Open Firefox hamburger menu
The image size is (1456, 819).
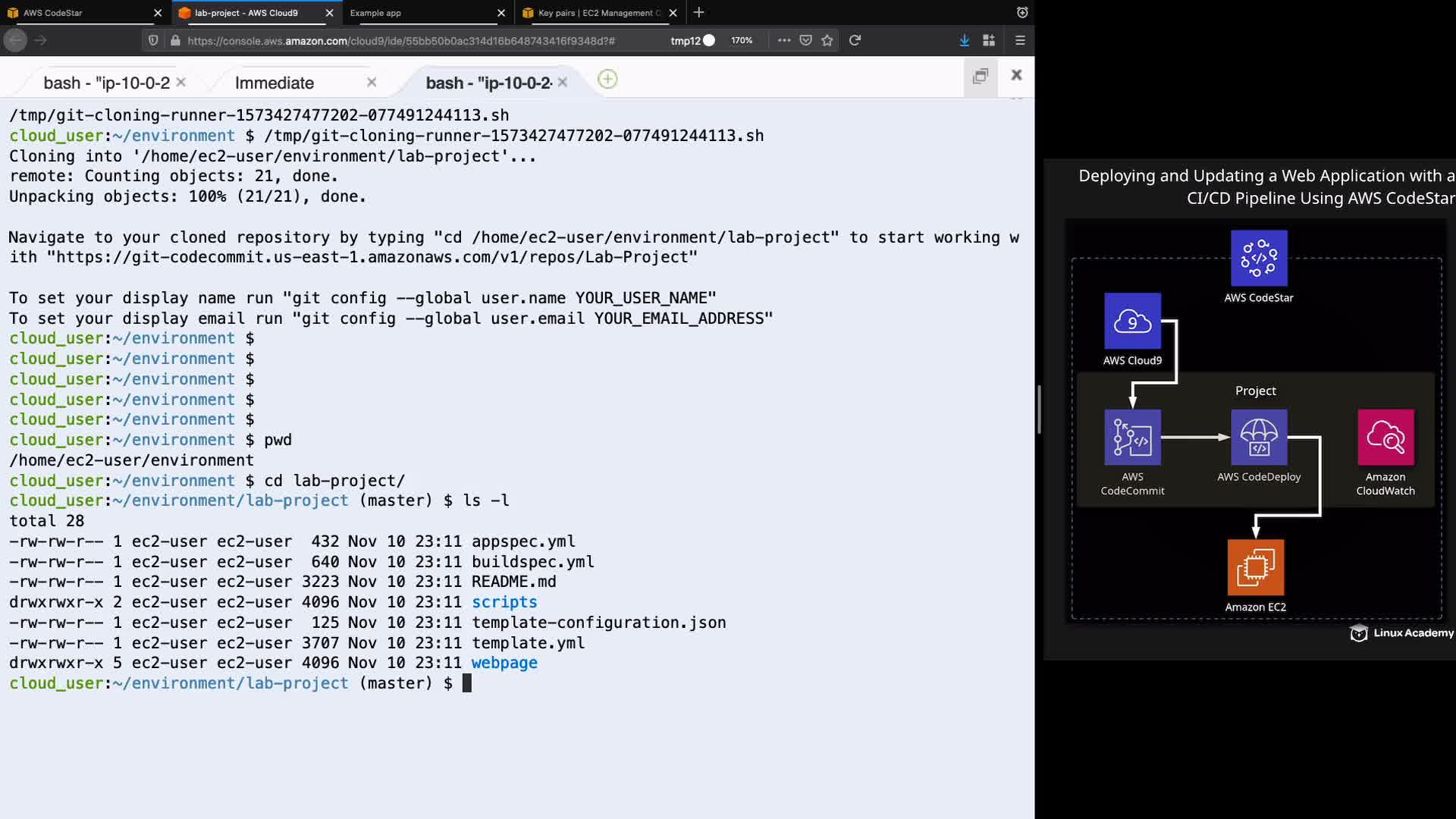[x=1020, y=40]
